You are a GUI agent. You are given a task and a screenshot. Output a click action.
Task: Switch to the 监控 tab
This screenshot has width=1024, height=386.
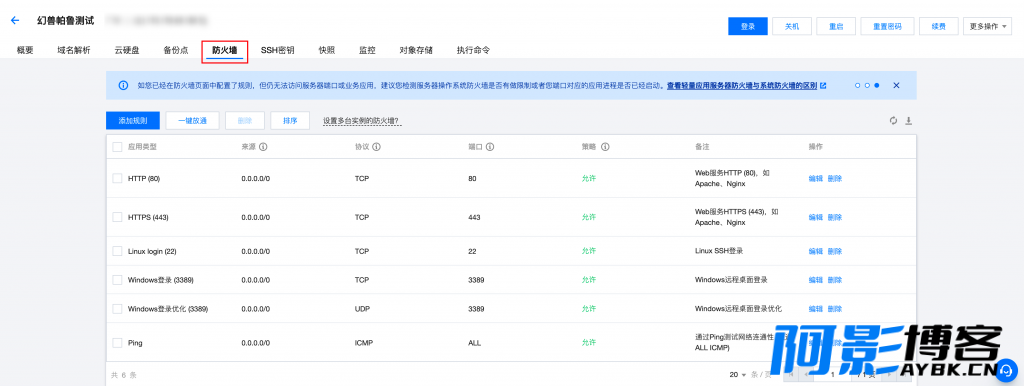click(367, 50)
